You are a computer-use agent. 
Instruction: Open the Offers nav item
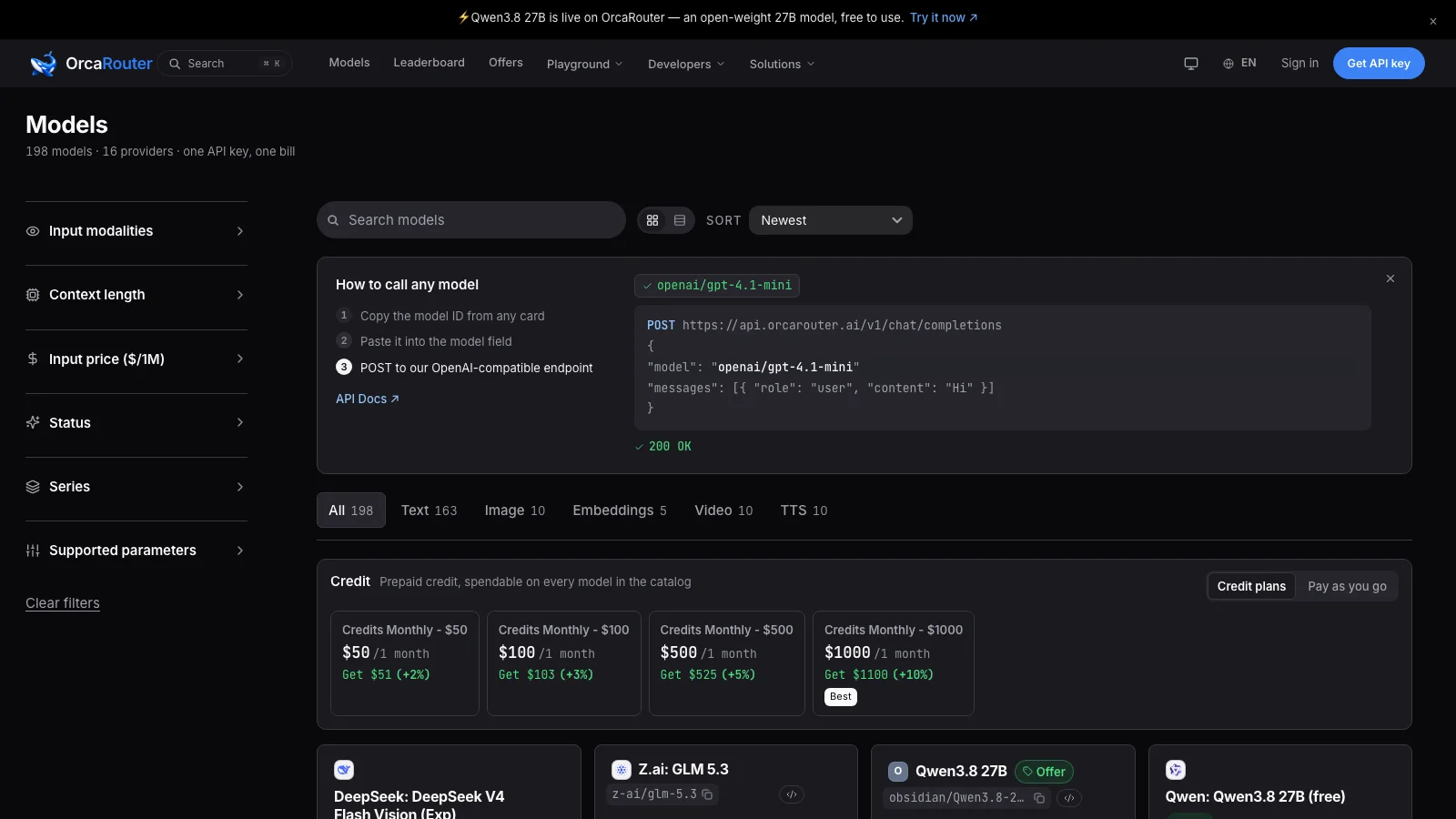506,63
